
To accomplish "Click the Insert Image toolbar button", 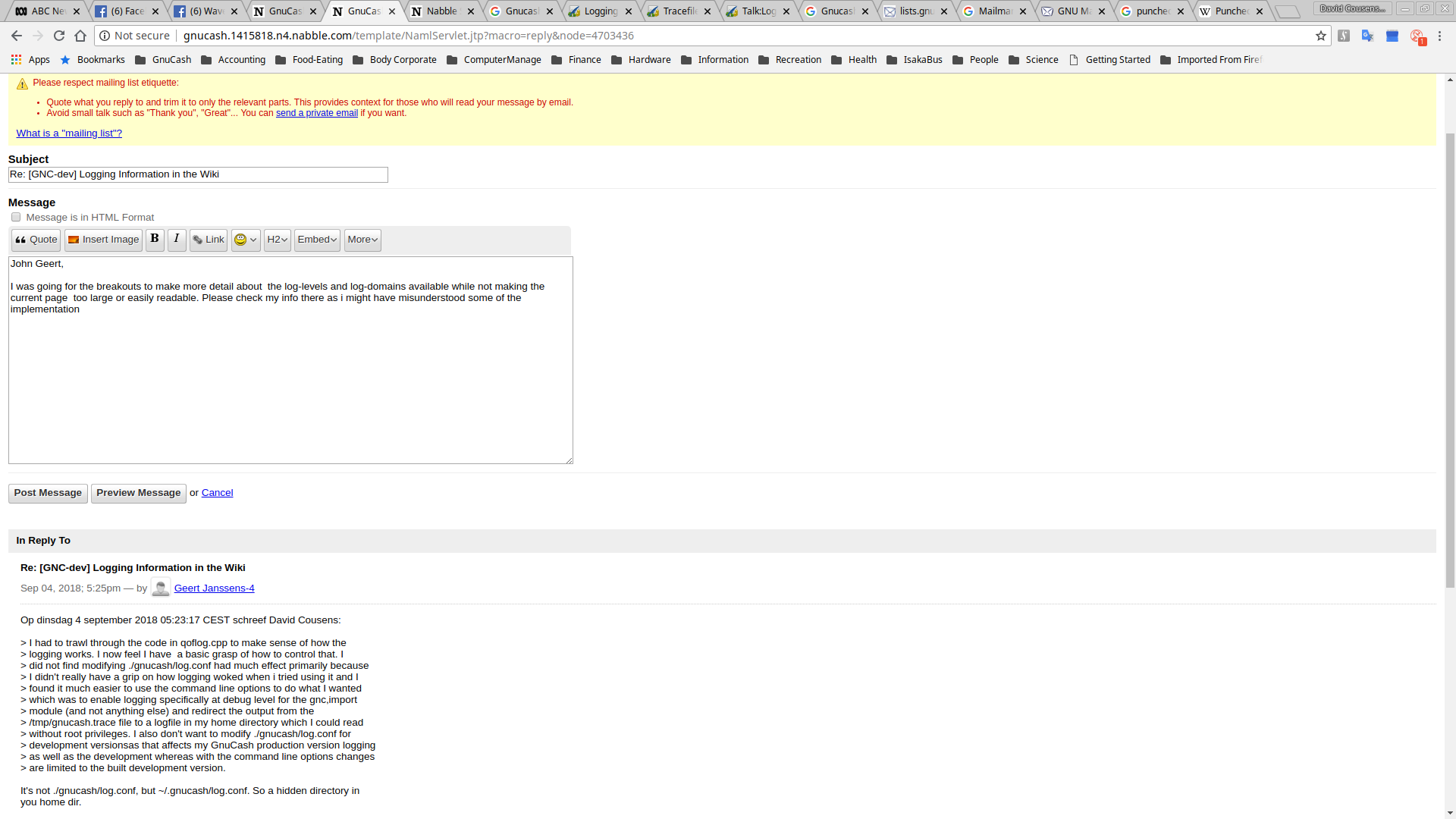I will tap(103, 240).
